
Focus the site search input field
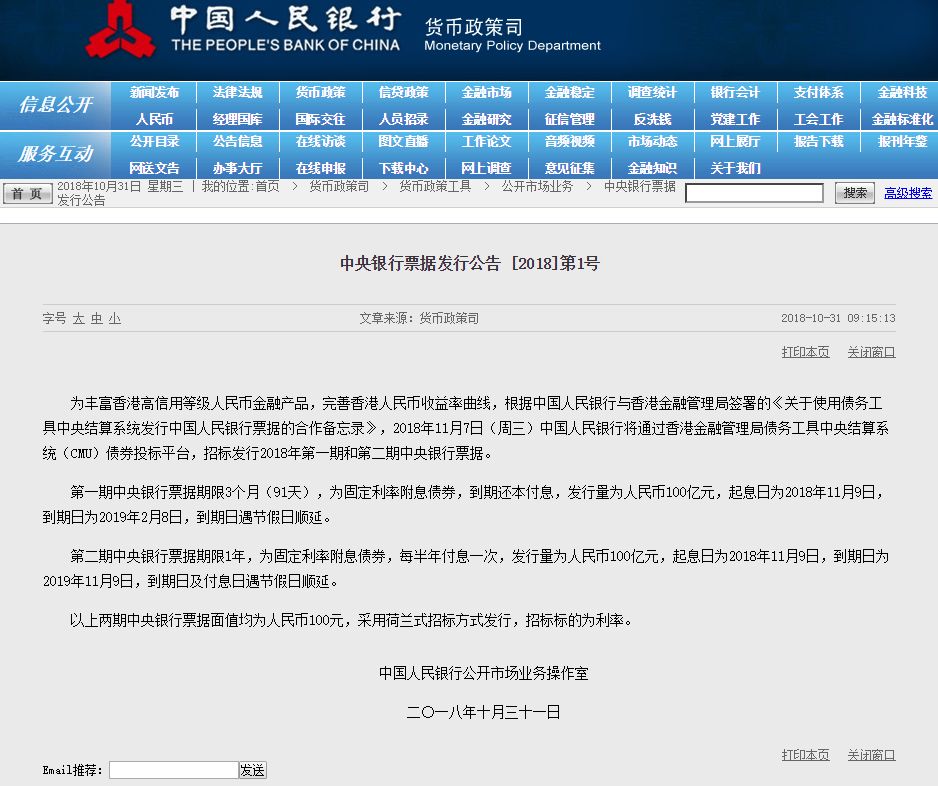point(754,193)
